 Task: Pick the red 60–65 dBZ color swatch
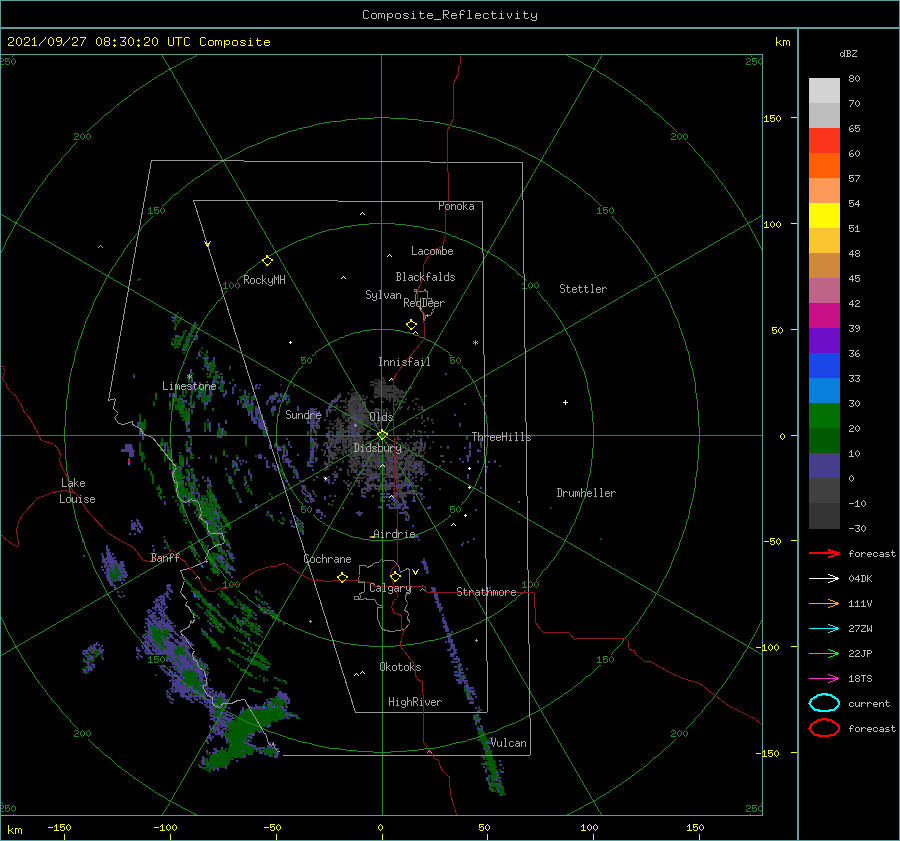point(824,141)
